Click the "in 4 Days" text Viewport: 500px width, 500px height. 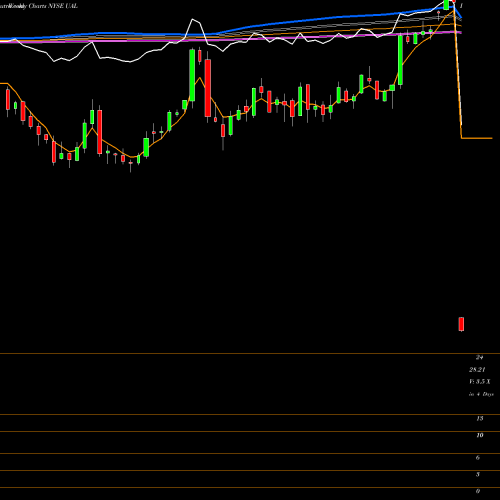pyautogui.click(x=481, y=394)
